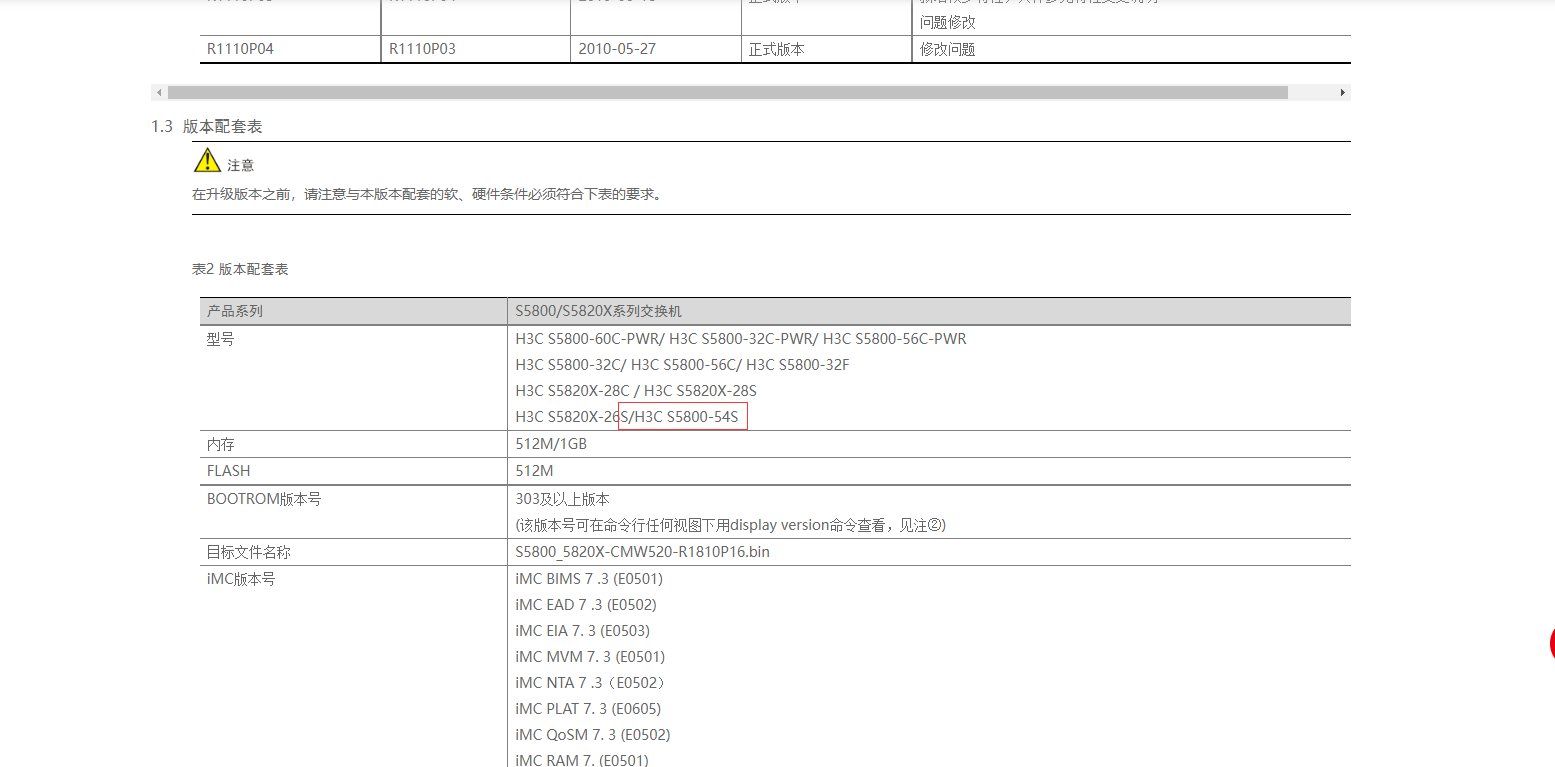This screenshot has height=767, width=1555.
Task: Click the sentence starting with 在升级版本之前
Action: coord(427,195)
